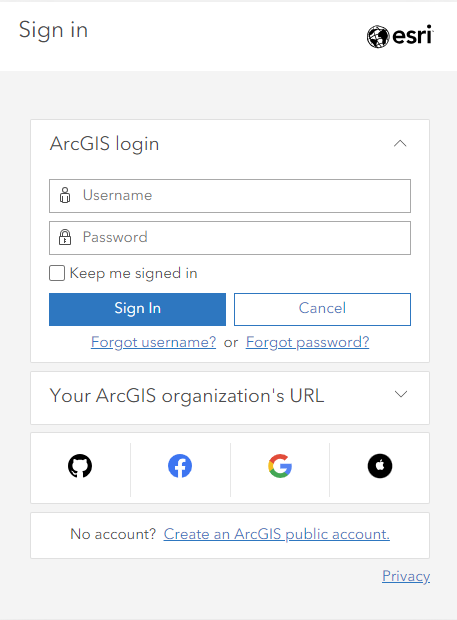Viewport: 457px width, 620px height.
Task: Click the ArcGIS login section header
Action: tap(230, 144)
